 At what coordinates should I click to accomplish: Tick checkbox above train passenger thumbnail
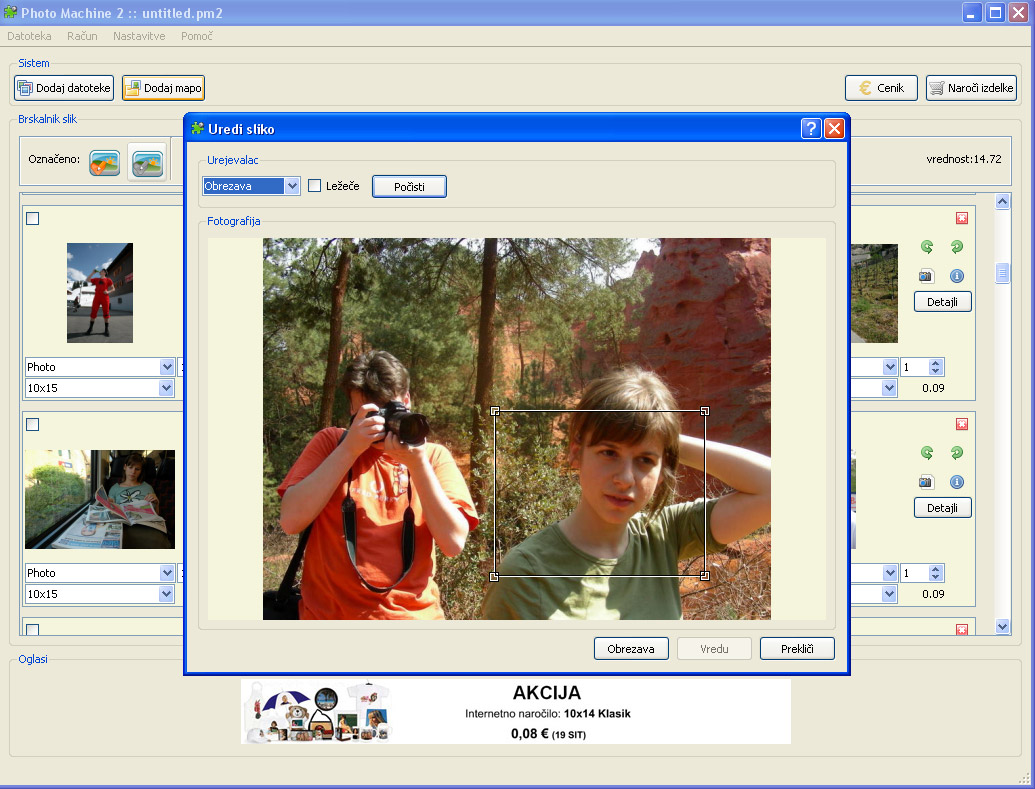point(32,424)
